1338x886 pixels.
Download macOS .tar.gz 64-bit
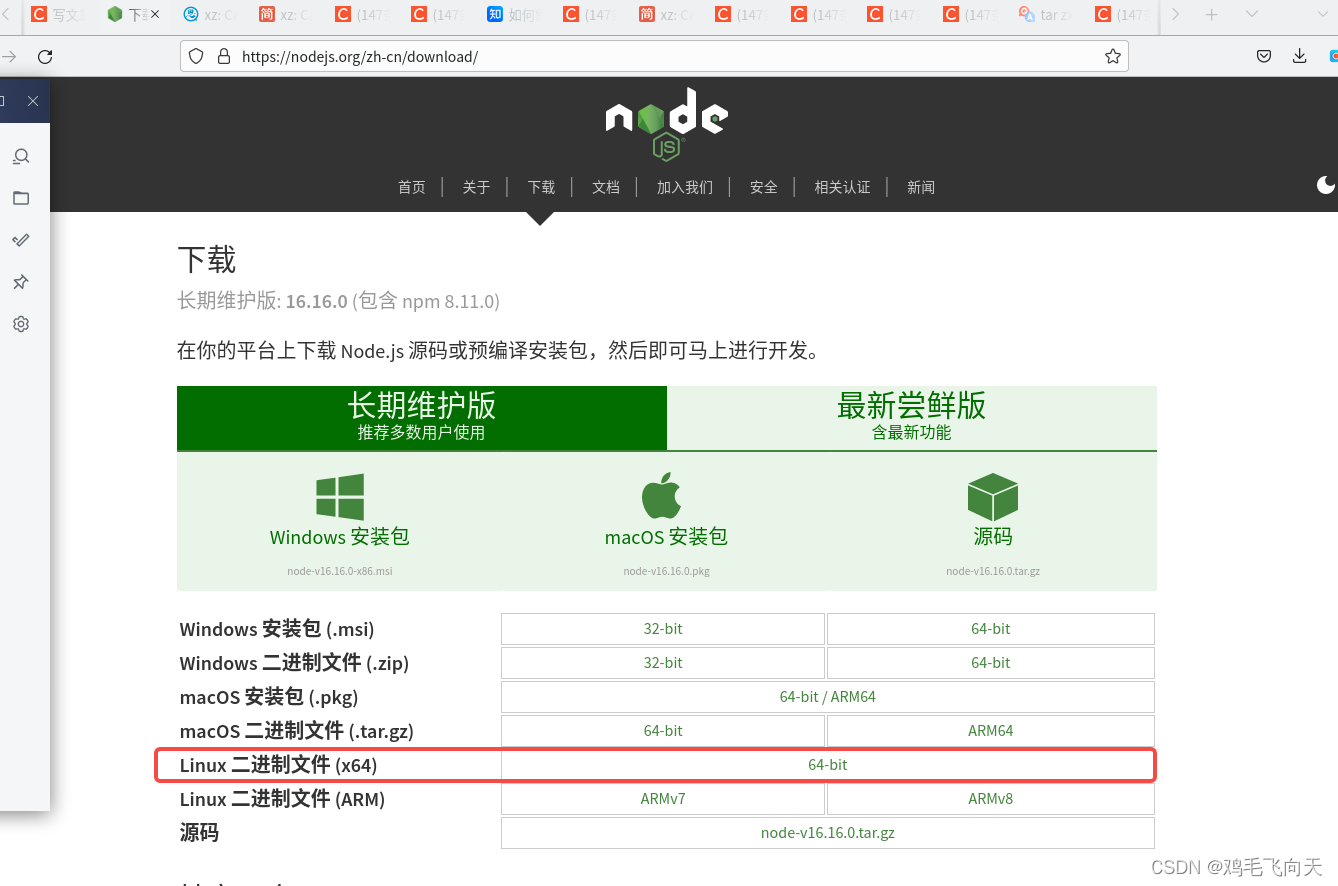click(663, 731)
